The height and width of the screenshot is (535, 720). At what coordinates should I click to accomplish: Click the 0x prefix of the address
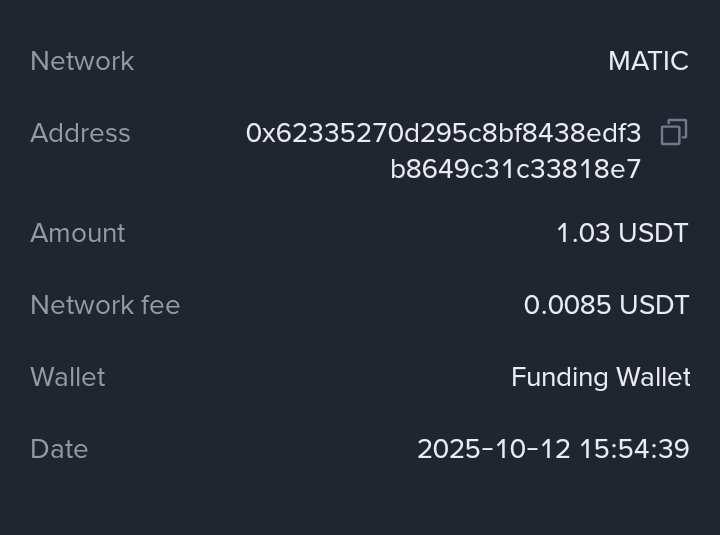click(260, 133)
